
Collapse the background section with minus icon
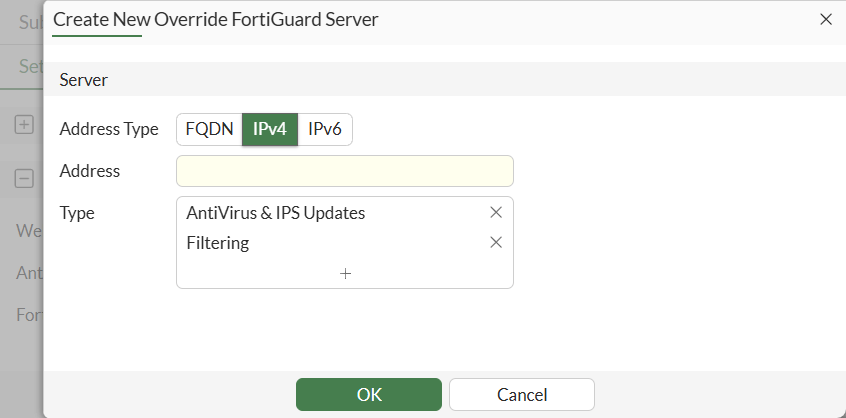tap(24, 179)
